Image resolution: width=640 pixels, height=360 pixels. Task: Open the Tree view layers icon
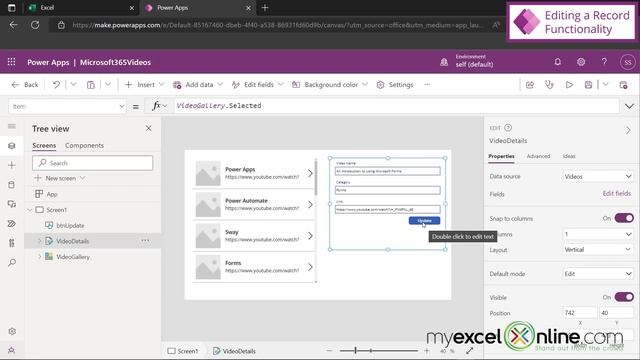click(12, 146)
